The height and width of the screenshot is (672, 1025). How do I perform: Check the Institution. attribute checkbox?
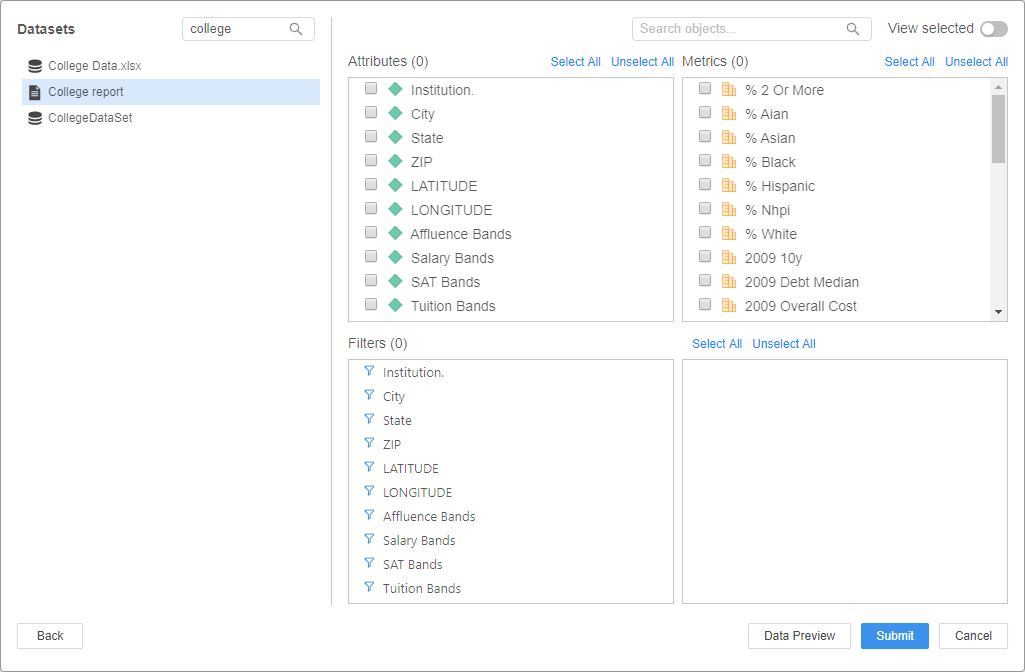(371, 89)
